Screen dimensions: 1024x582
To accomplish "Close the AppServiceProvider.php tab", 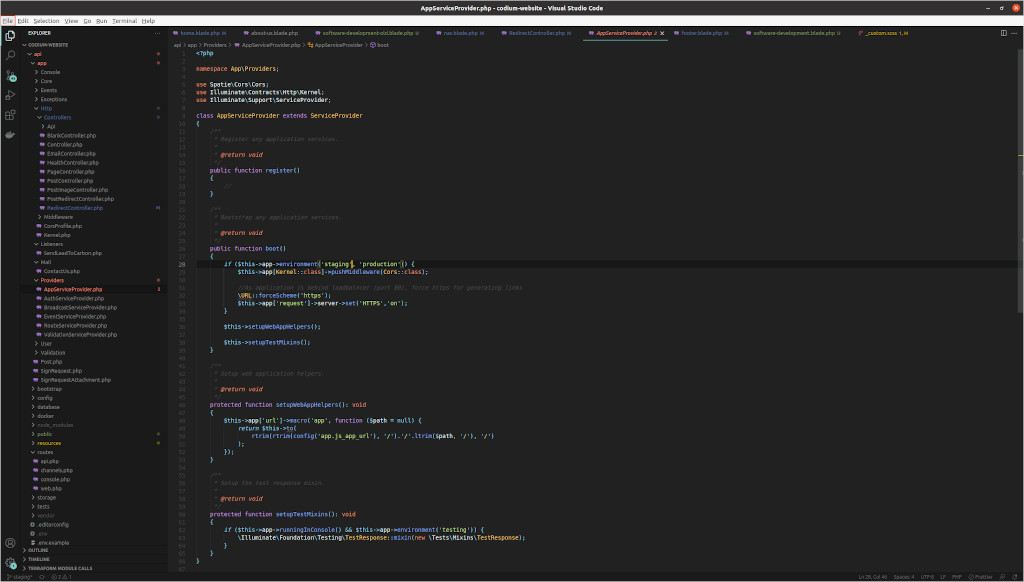I will pos(662,33).
